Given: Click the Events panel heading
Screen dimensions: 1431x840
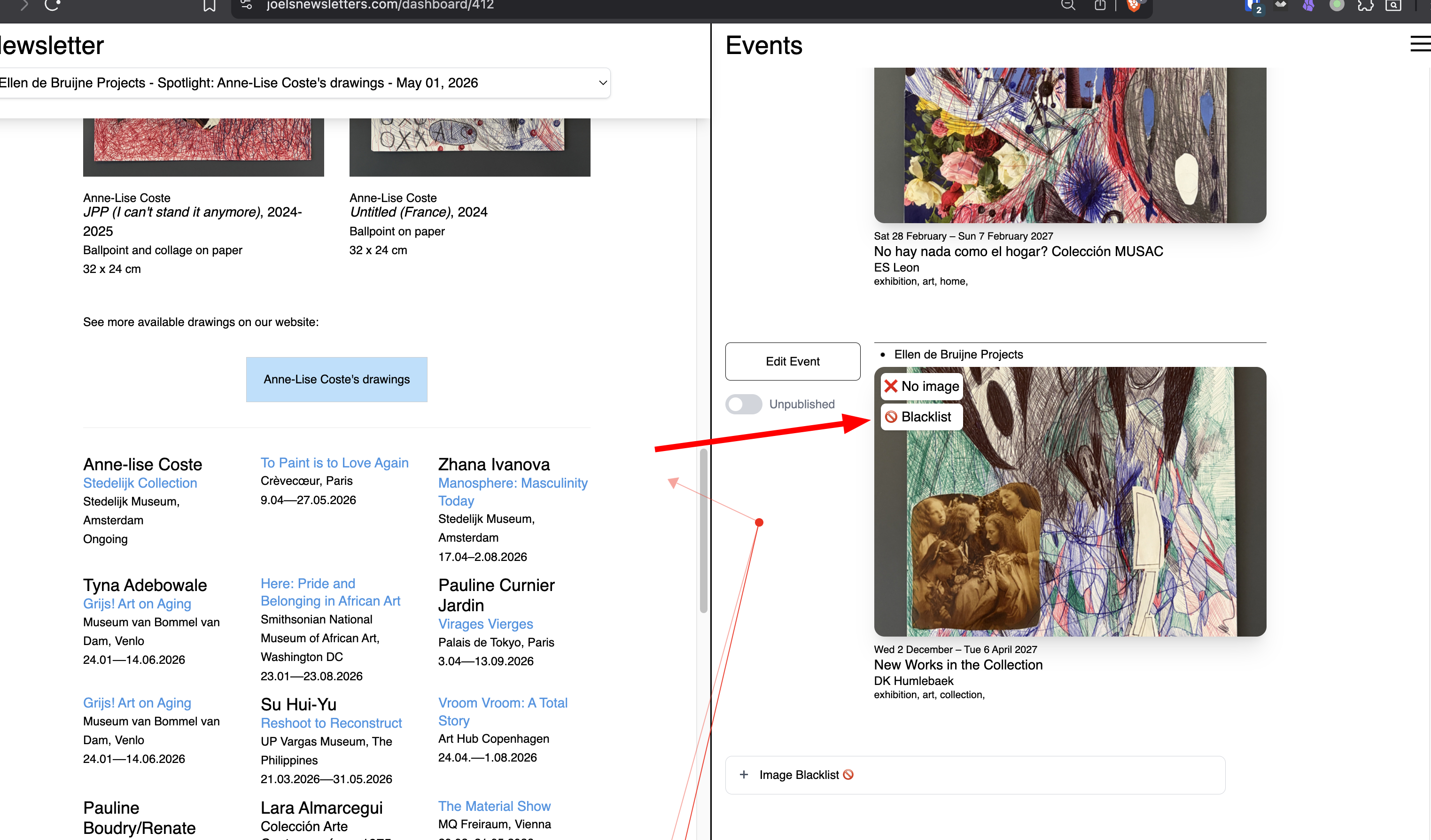Looking at the screenshot, I should [x=764, y=45].
